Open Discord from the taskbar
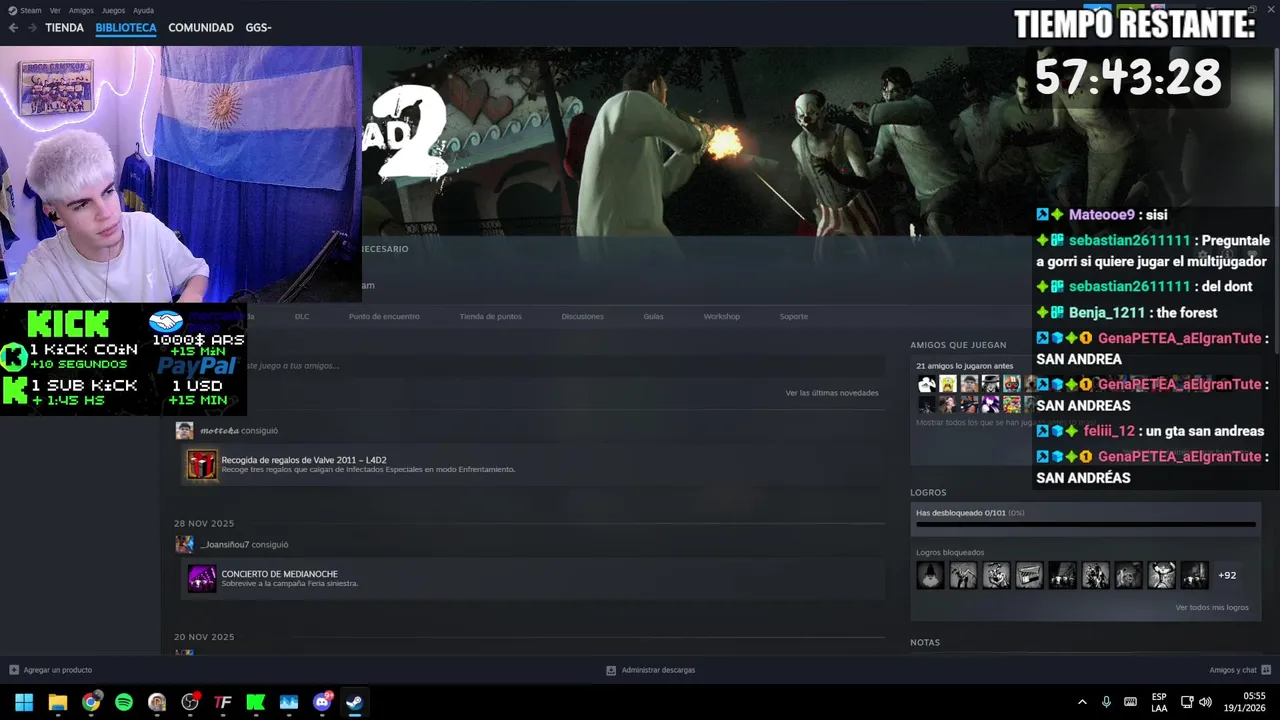The image size is (1280, 720). point(322,702)
